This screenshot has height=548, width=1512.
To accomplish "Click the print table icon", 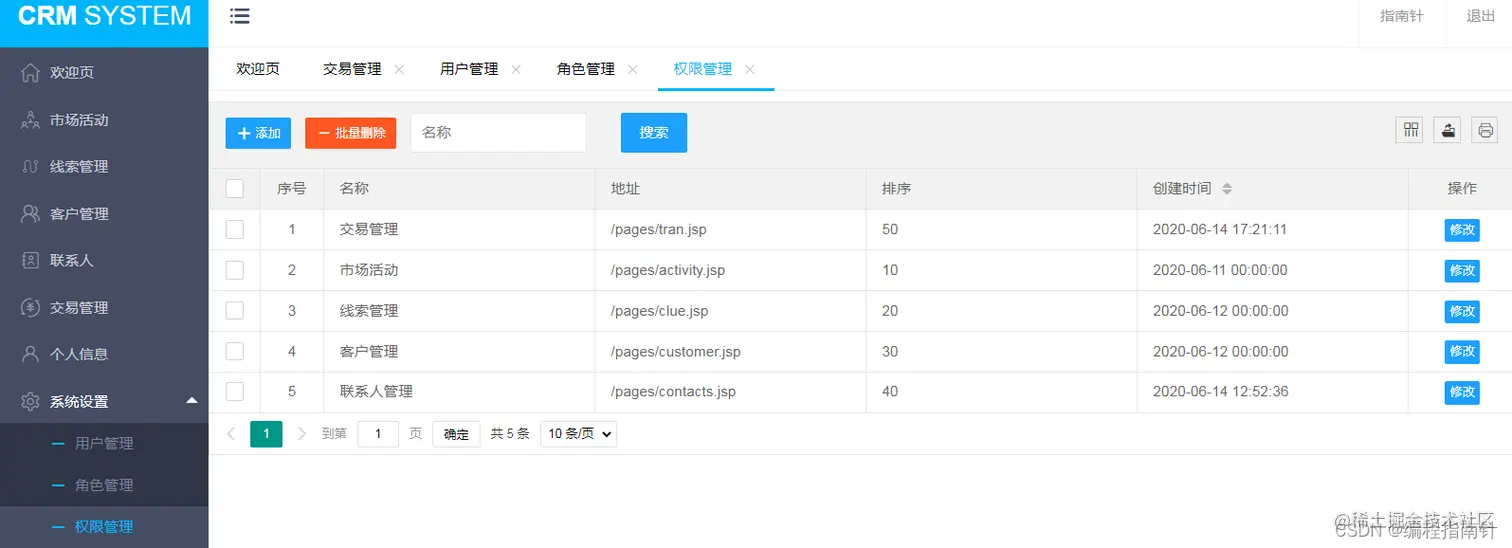I will coord(1485,130).
